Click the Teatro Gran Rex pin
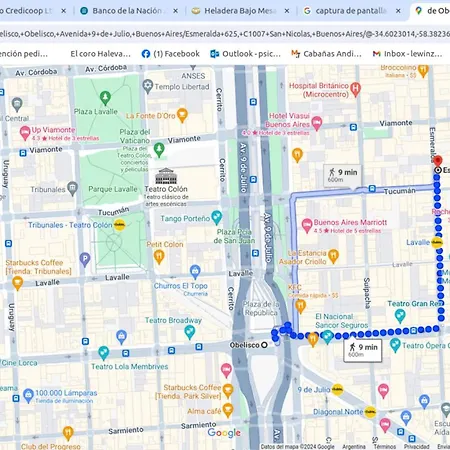 click(400, 316)
